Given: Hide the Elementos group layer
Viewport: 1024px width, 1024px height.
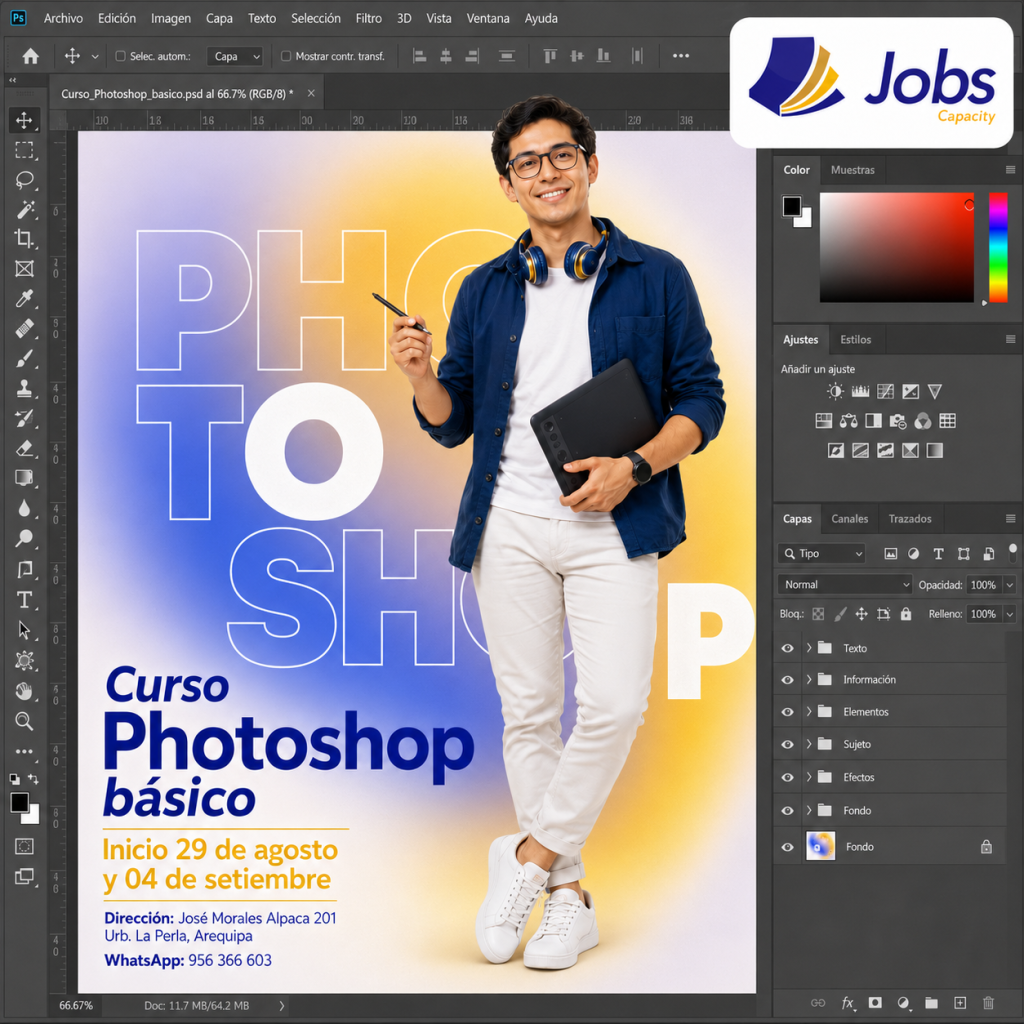Looking at the screenshot, I should [788, 712].
